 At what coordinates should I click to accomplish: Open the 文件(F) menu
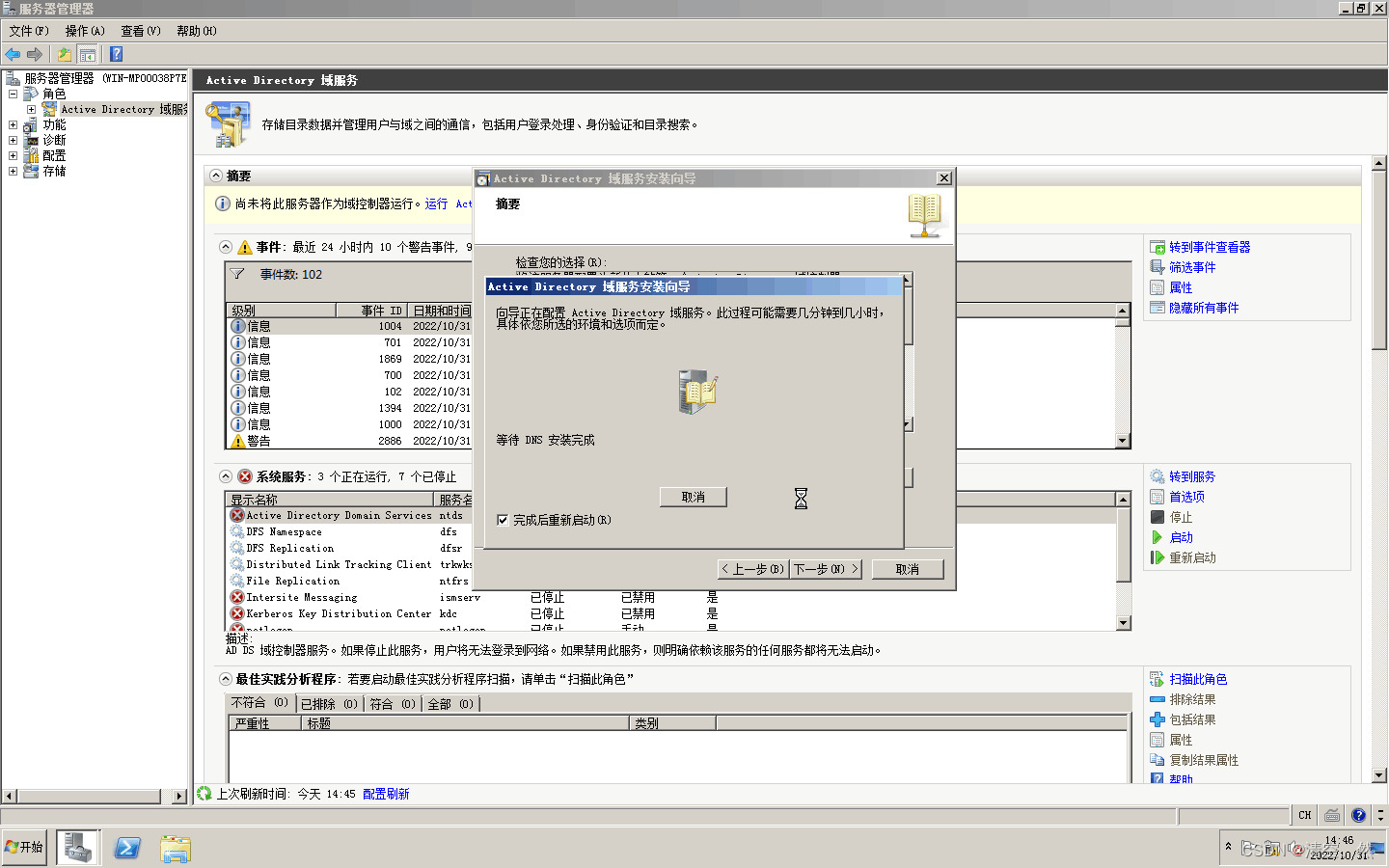(x=29, y=31)
